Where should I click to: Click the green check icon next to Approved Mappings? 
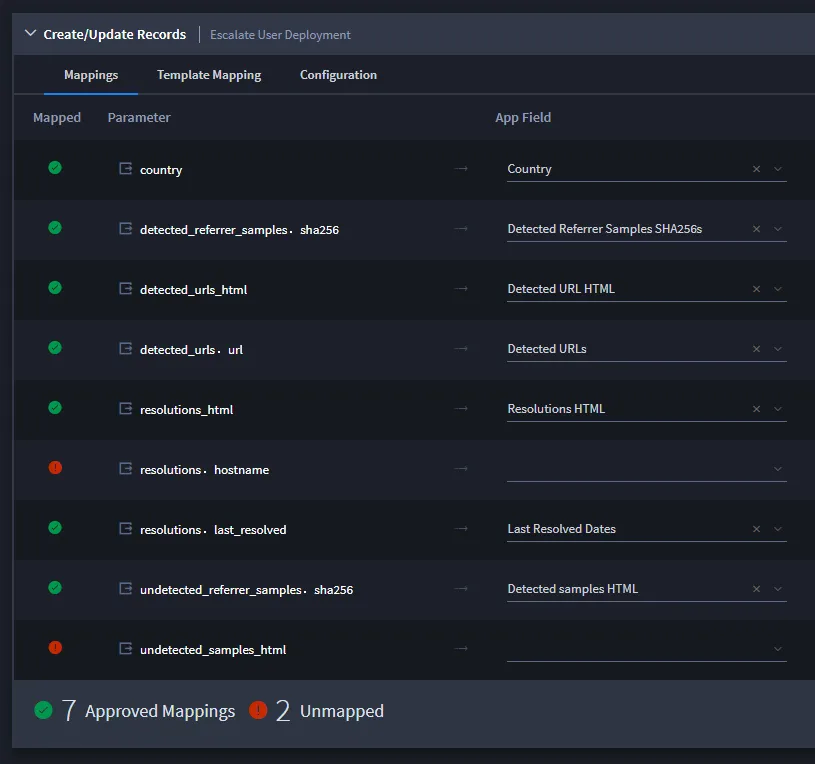coord(43,710)
